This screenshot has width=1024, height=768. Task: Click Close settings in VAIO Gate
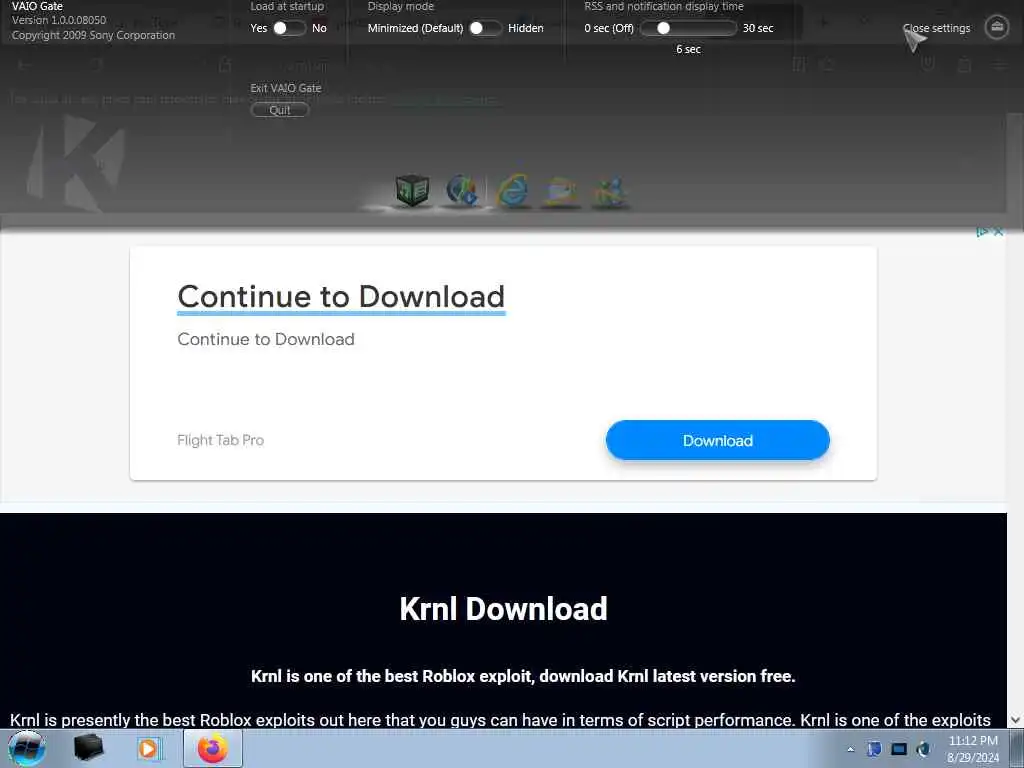coord(936,28)
